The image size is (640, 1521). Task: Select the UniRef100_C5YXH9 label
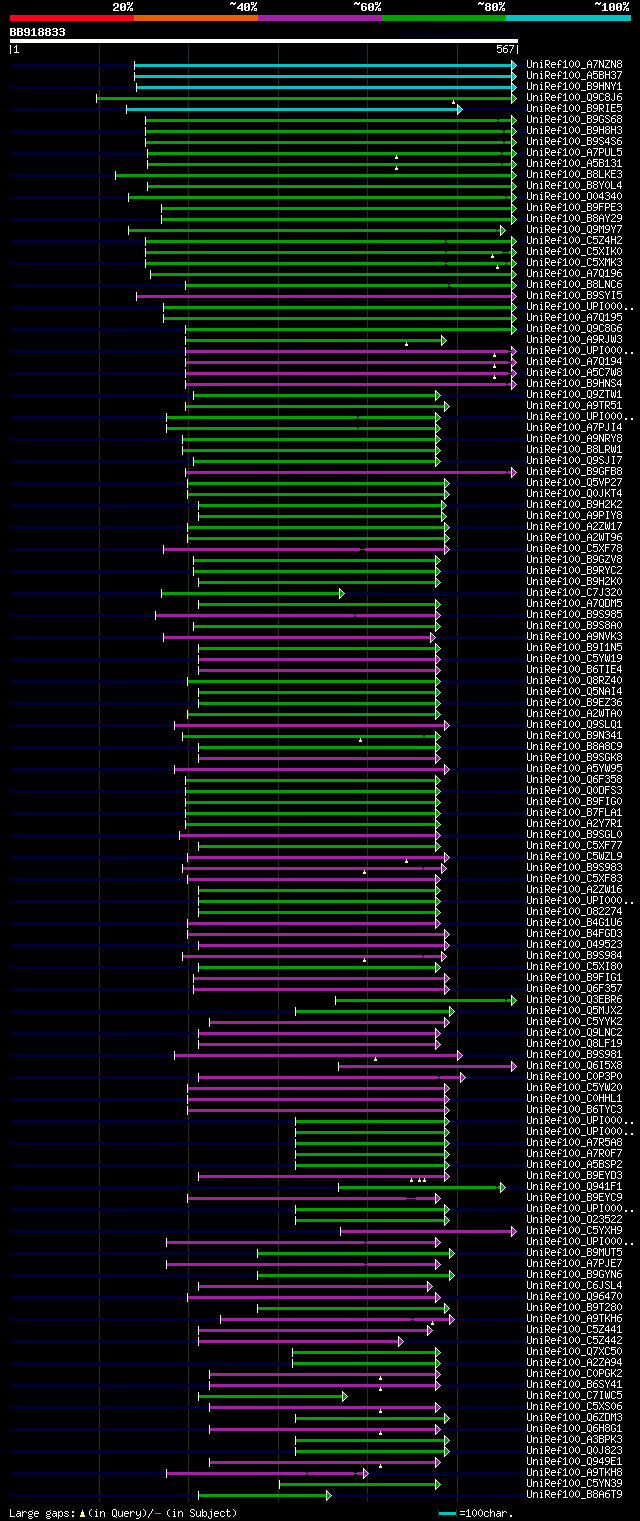pyautogui.click(x=574, y=1230)
